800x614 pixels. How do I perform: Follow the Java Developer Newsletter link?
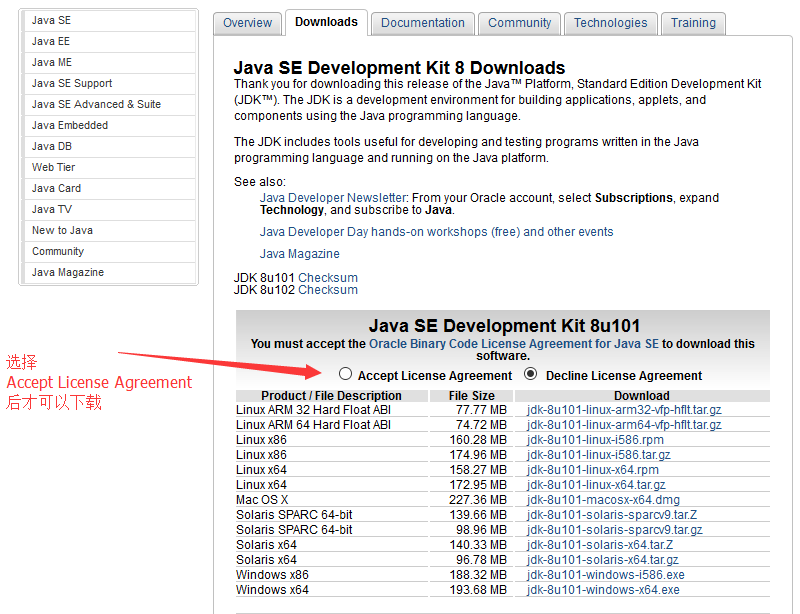[333, 198]
